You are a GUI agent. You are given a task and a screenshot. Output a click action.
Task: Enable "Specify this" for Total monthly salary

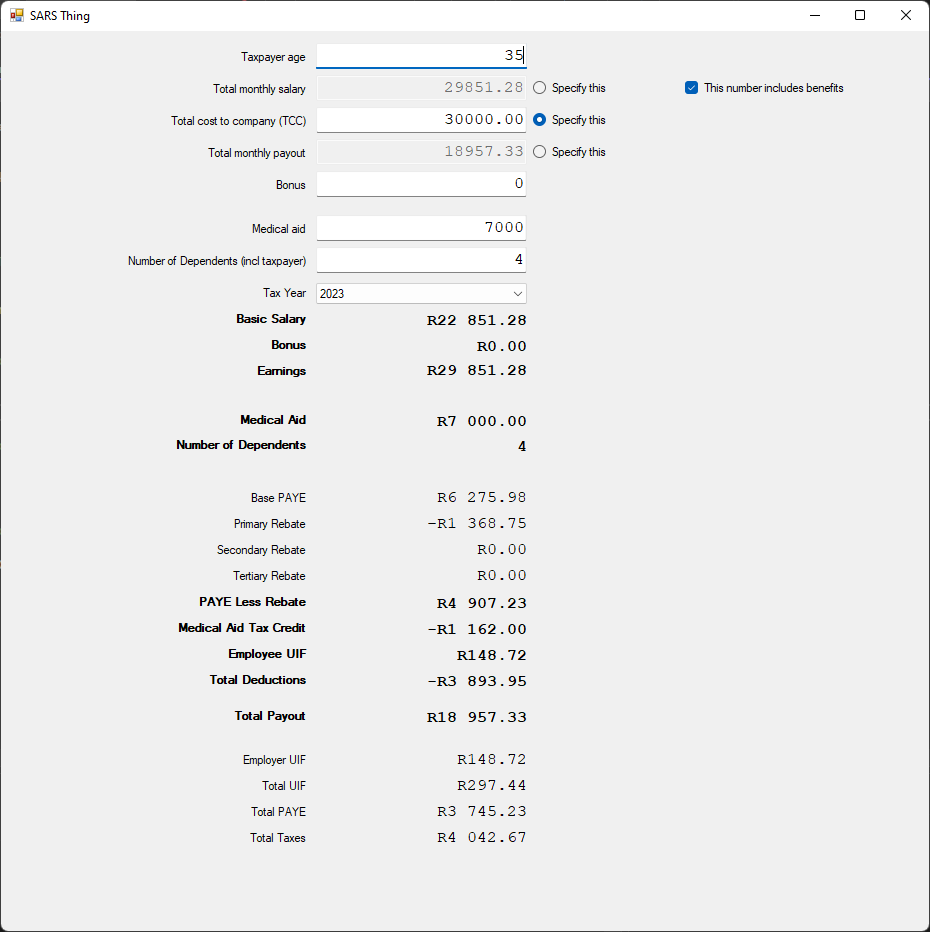pos(539,88)
